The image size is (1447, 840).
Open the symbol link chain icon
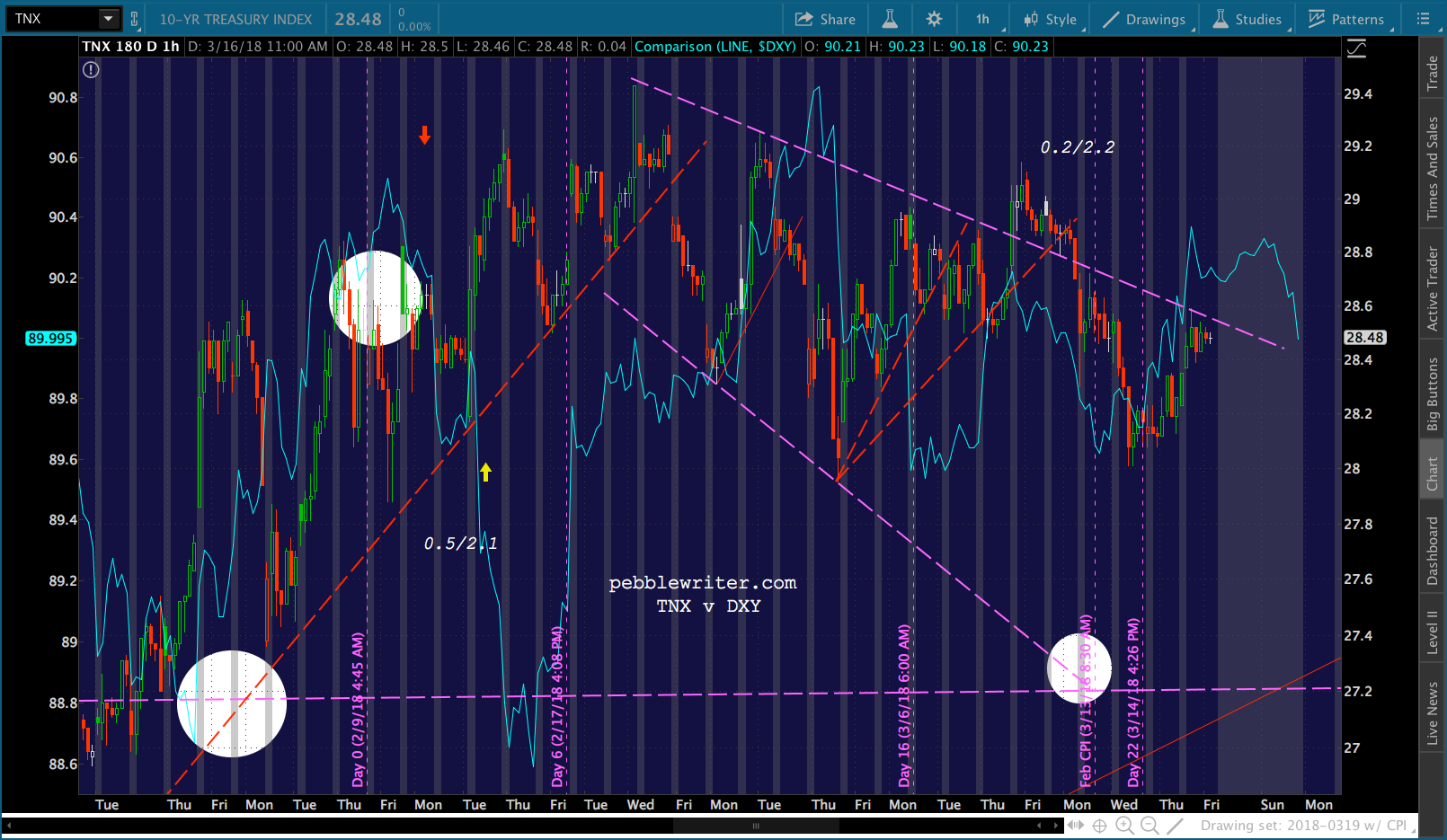coord(135,19)
